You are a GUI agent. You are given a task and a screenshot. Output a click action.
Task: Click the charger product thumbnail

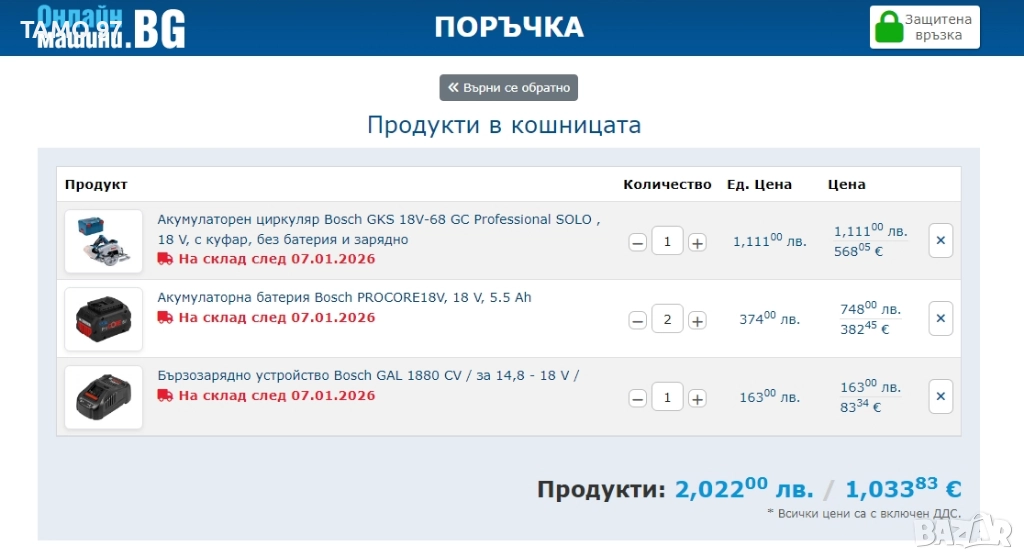[x=103, y=397]
